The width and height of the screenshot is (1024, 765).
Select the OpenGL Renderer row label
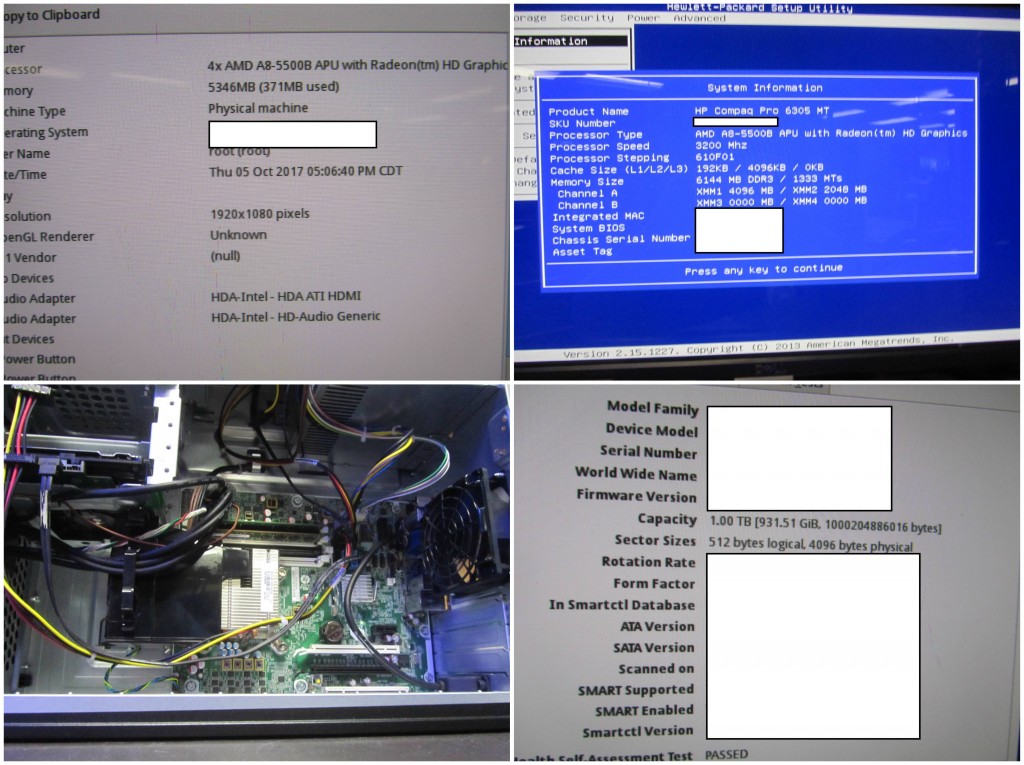coord(49,236)
